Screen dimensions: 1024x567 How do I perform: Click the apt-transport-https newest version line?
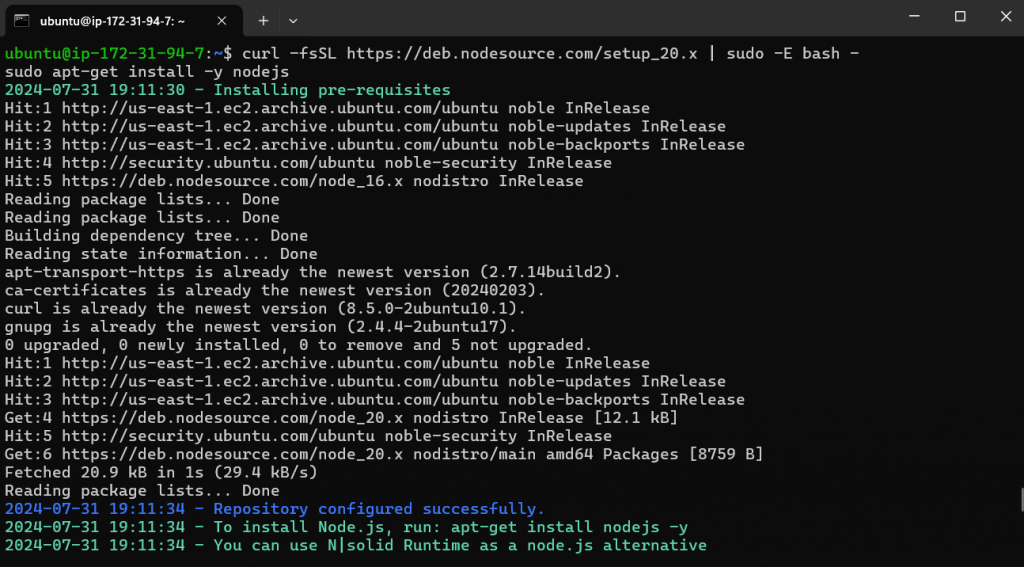[313, 272]
